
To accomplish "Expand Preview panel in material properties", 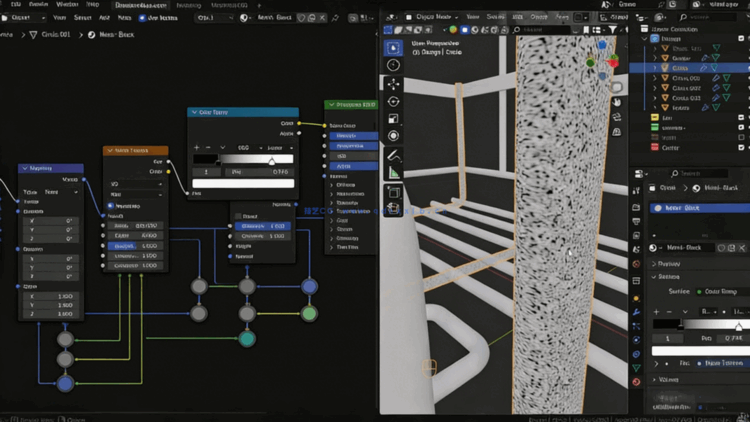I will tap(669, 264).
